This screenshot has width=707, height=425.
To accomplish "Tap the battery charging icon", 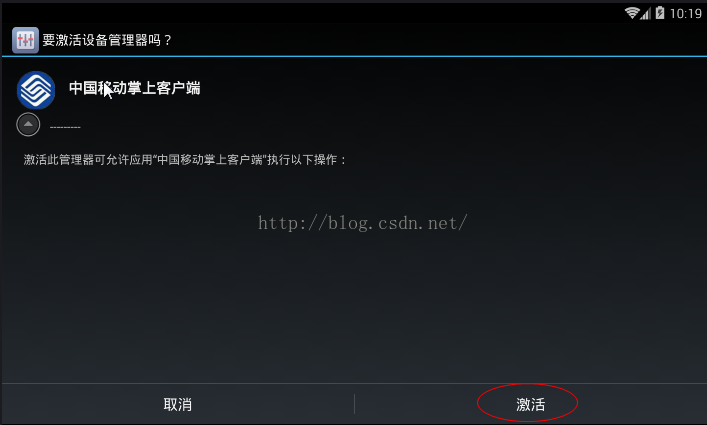I will 660,13.
